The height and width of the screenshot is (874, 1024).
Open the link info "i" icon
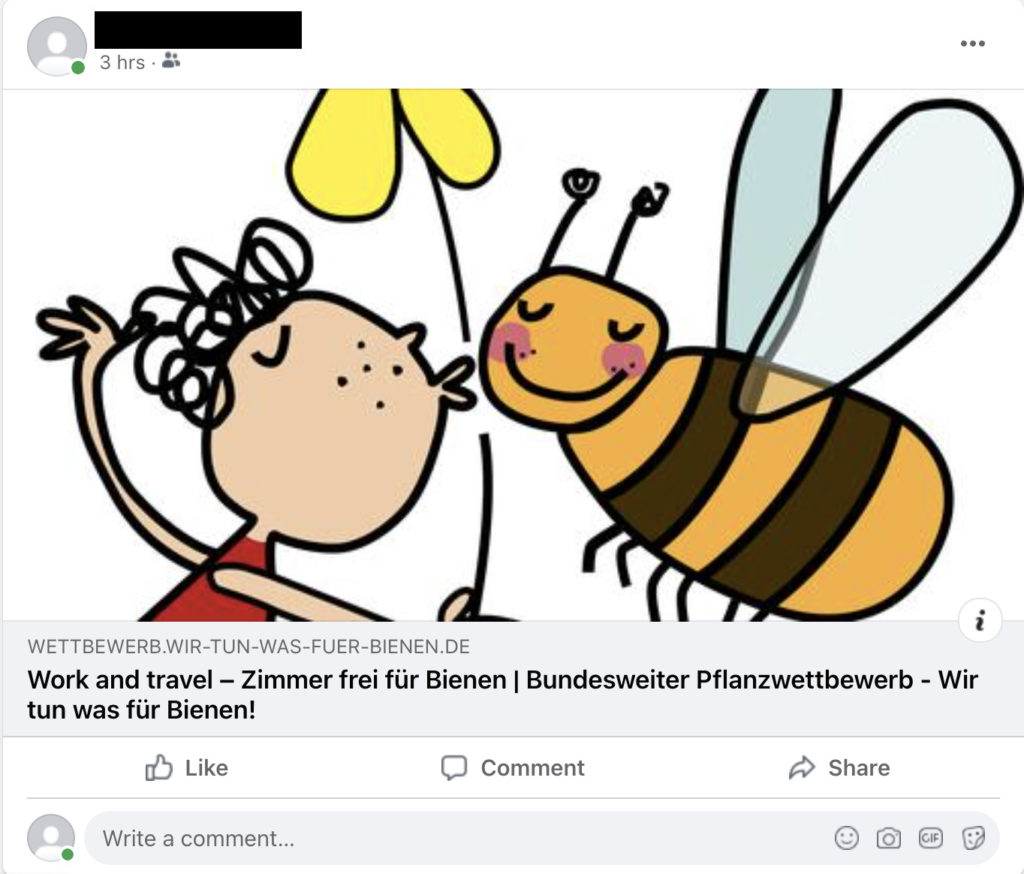[980, 620]
